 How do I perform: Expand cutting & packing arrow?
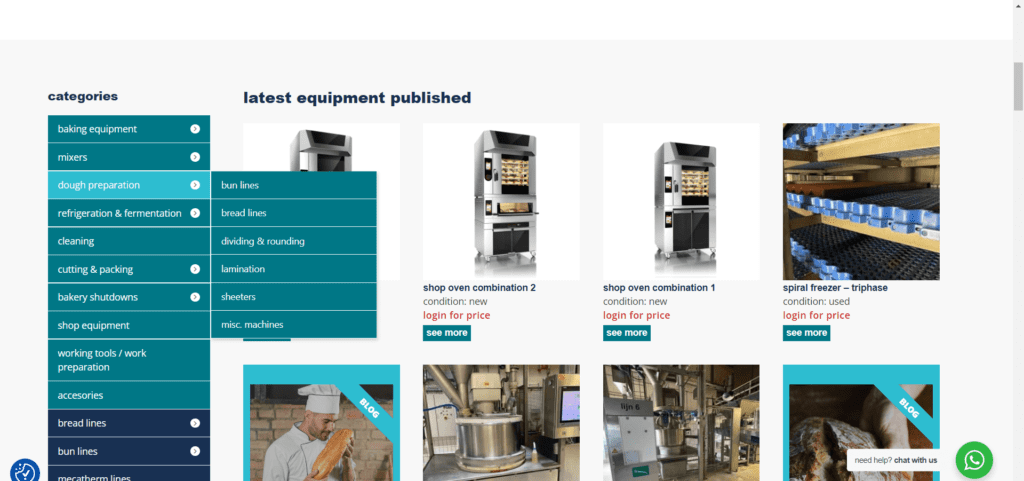click(195, 269)
